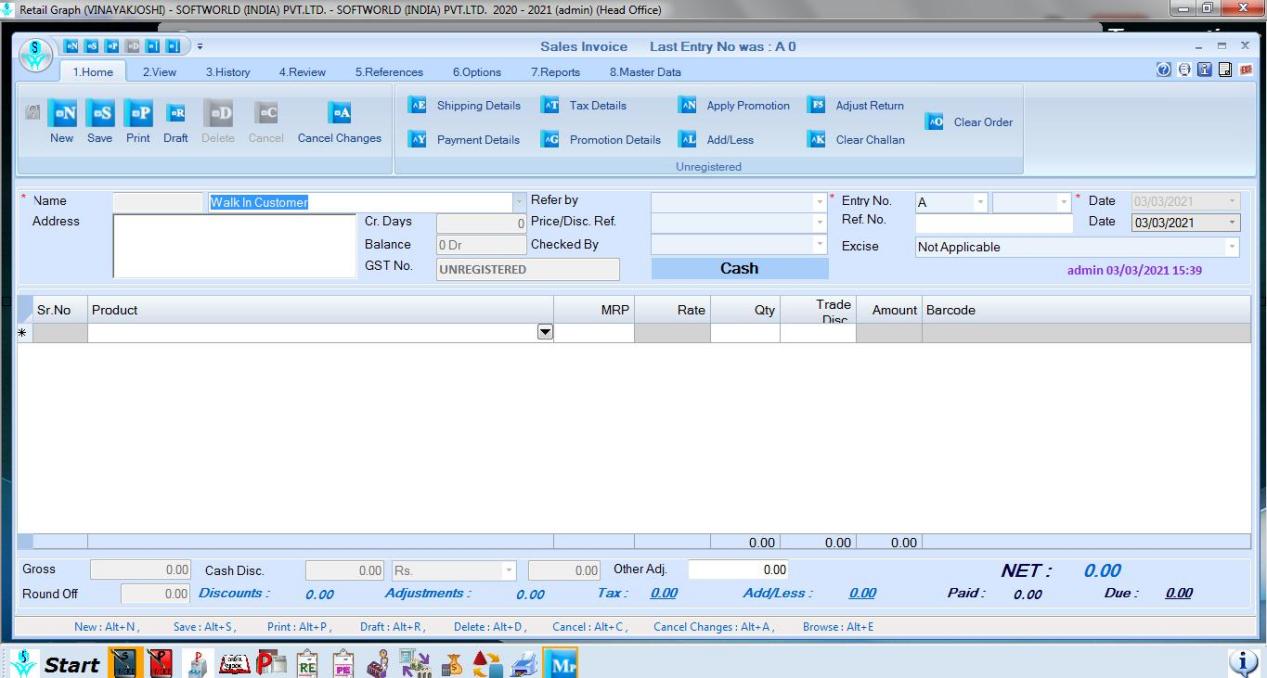Click the Tax amount 0.00 link
This screenshot has height=678, width=1267.
point(664,593)
